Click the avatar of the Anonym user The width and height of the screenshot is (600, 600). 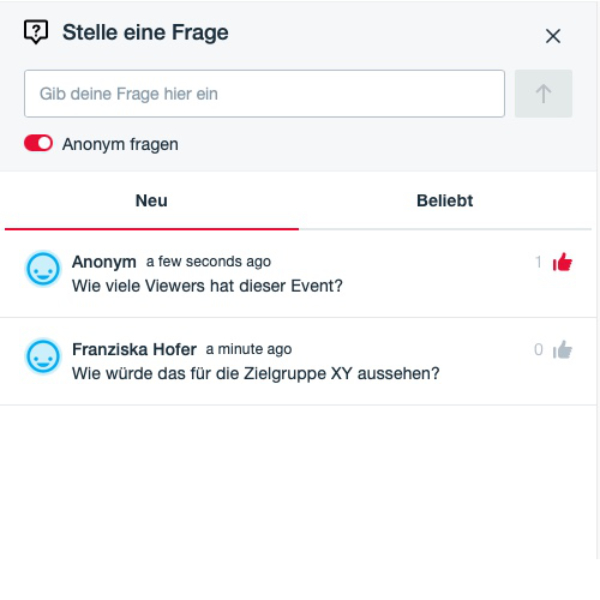click(43, 269)
